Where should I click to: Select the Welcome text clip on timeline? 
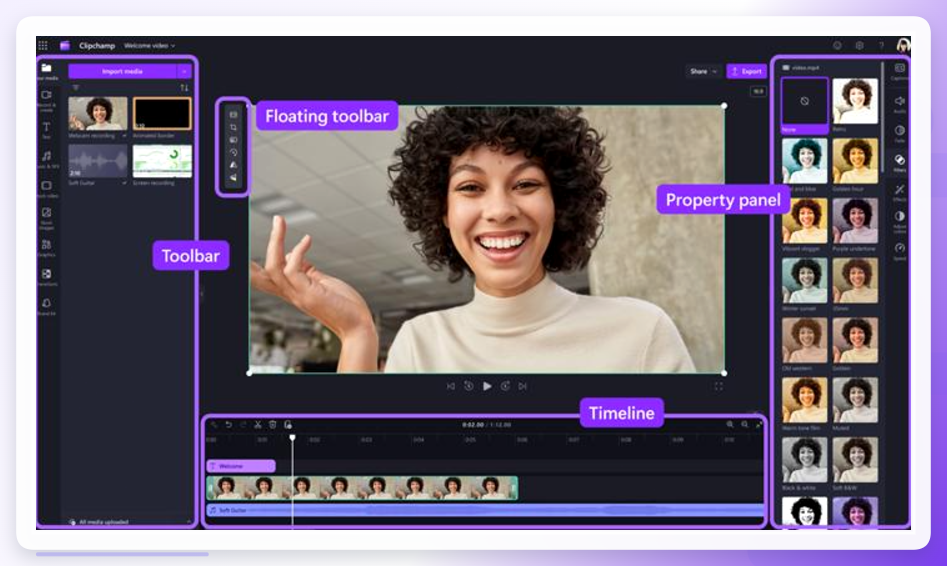pos(241,466)
